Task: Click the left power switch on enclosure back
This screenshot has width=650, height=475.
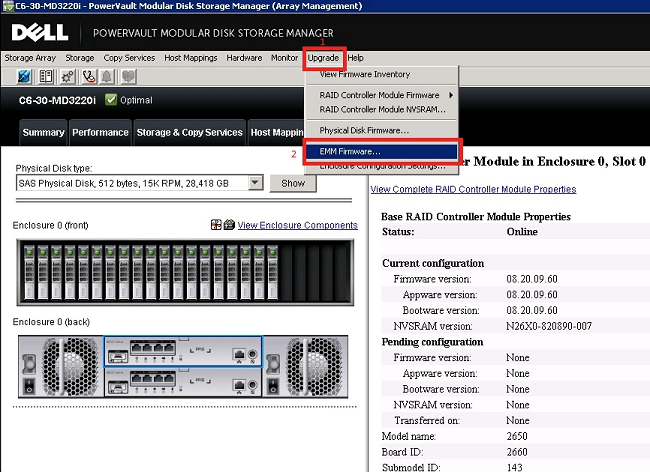Action: 29,385
